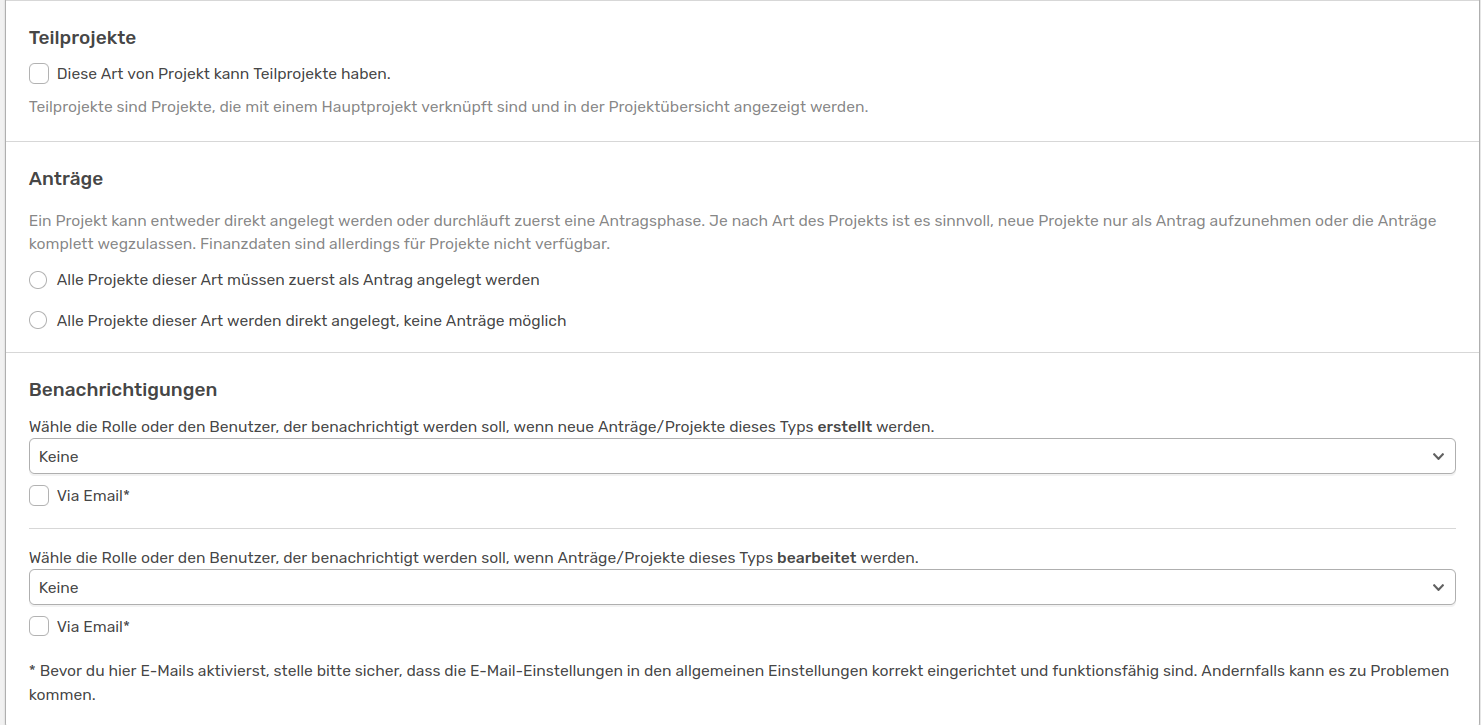
Task: Click the Anträge section heading
Action: click(68, 178)
